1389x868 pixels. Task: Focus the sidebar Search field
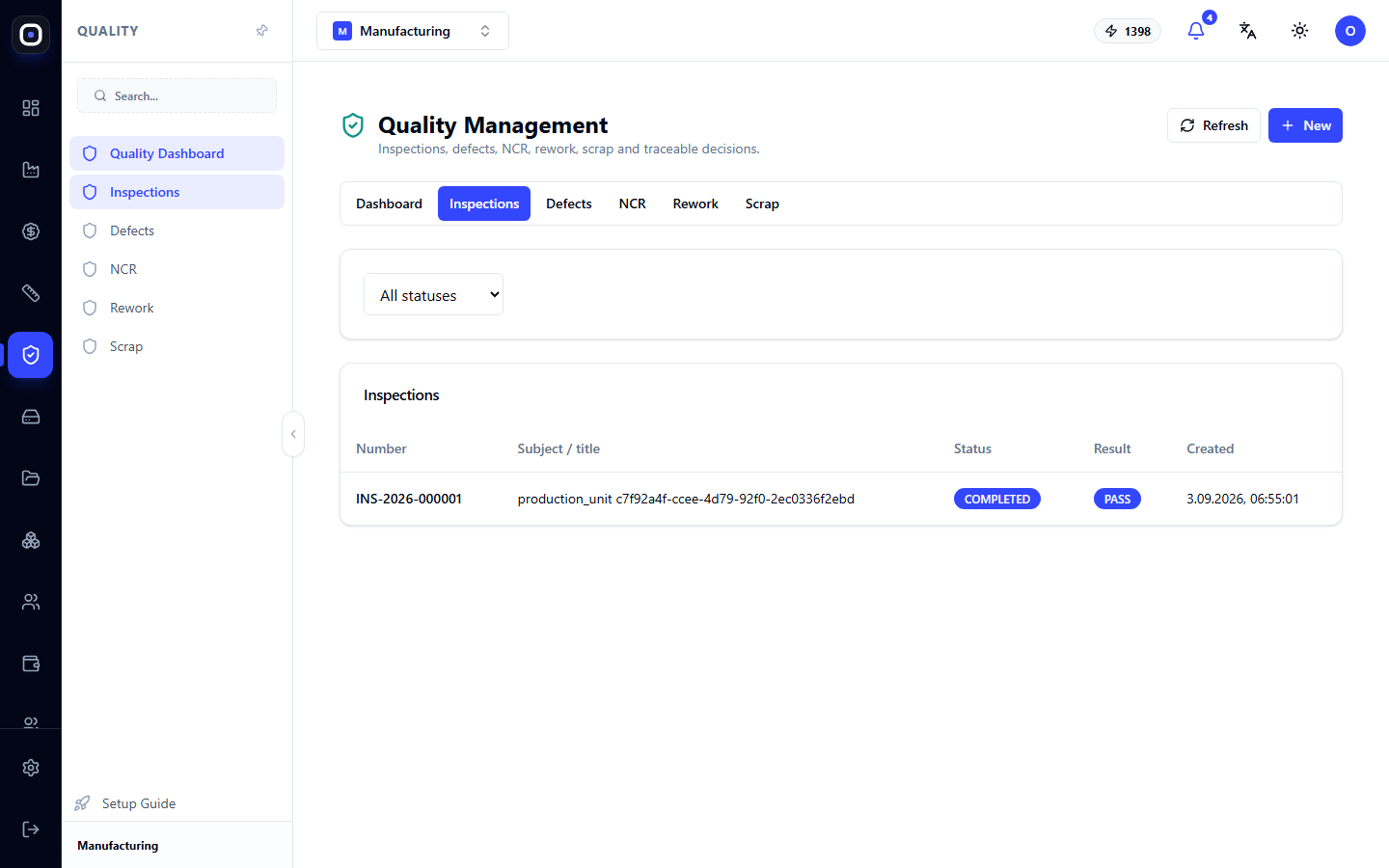coord(177,95)
